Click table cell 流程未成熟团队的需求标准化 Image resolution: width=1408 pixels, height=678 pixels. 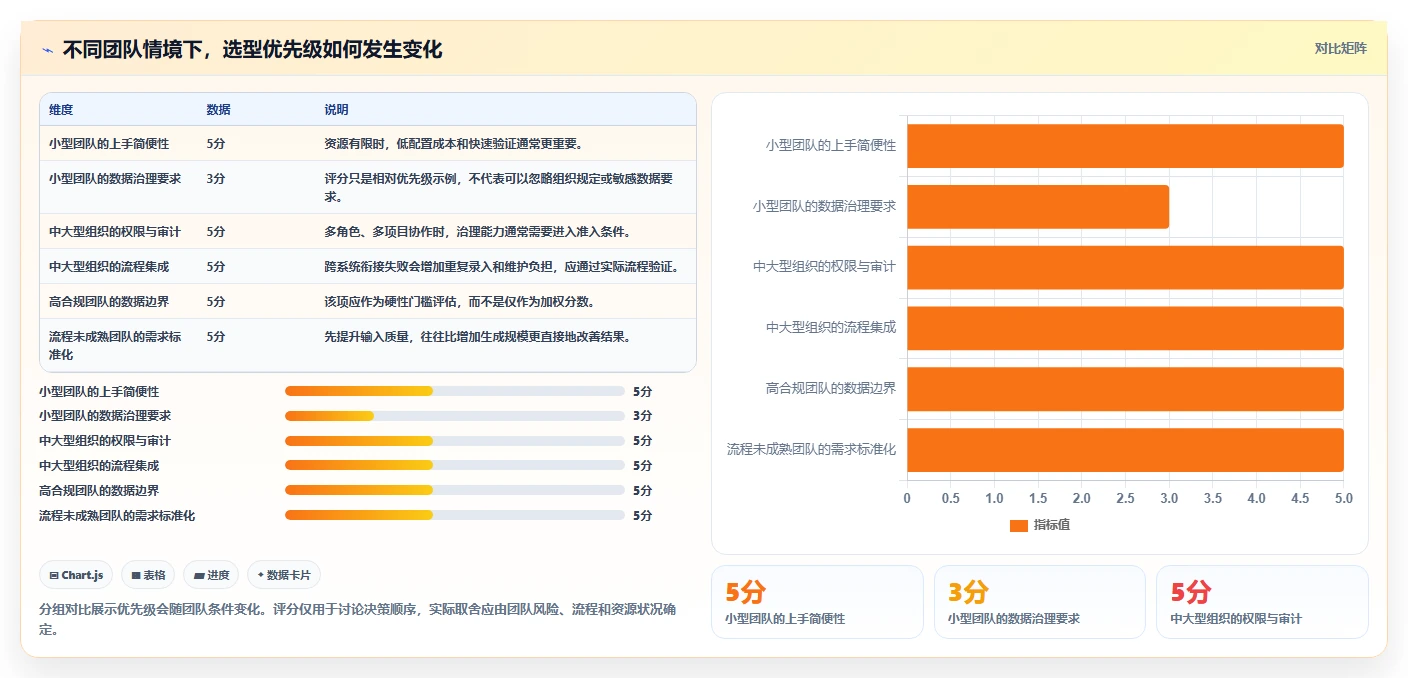click(115, 345)
